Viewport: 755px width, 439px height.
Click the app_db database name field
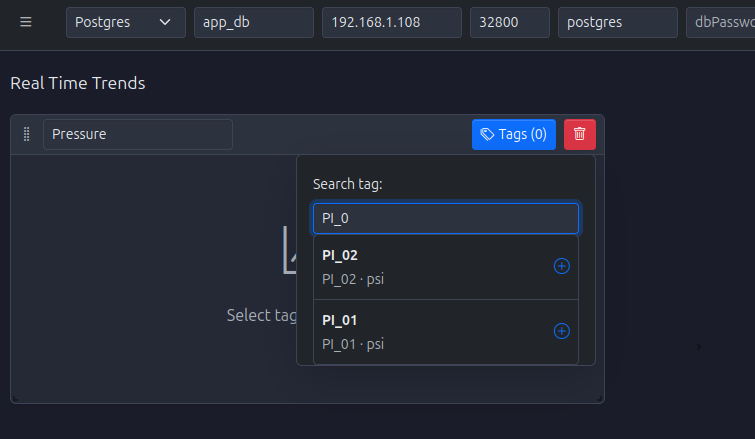coord(254,22)
